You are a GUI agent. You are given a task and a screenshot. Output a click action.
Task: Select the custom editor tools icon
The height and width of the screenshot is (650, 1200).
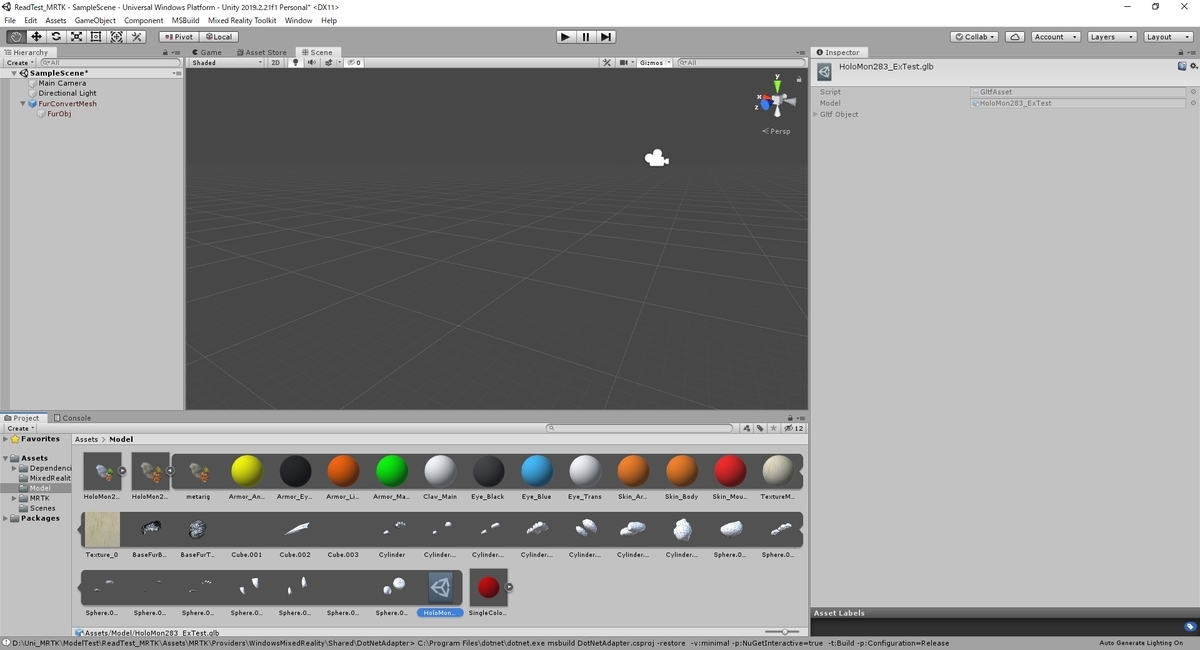137,37
